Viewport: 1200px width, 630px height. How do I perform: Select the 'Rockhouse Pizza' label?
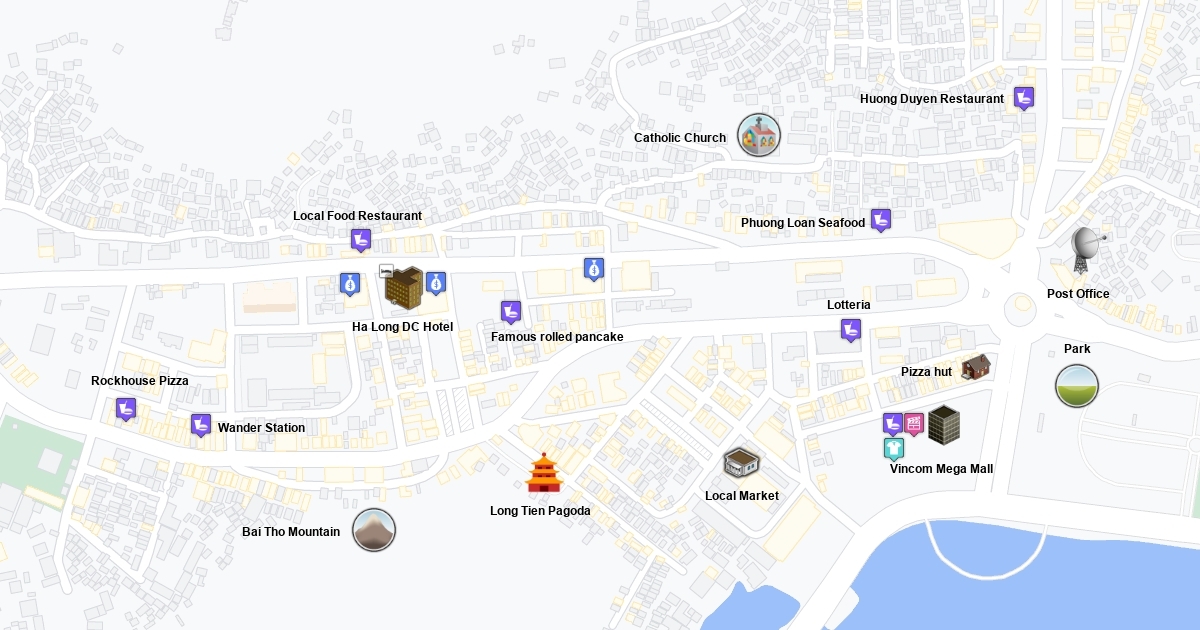140,381
